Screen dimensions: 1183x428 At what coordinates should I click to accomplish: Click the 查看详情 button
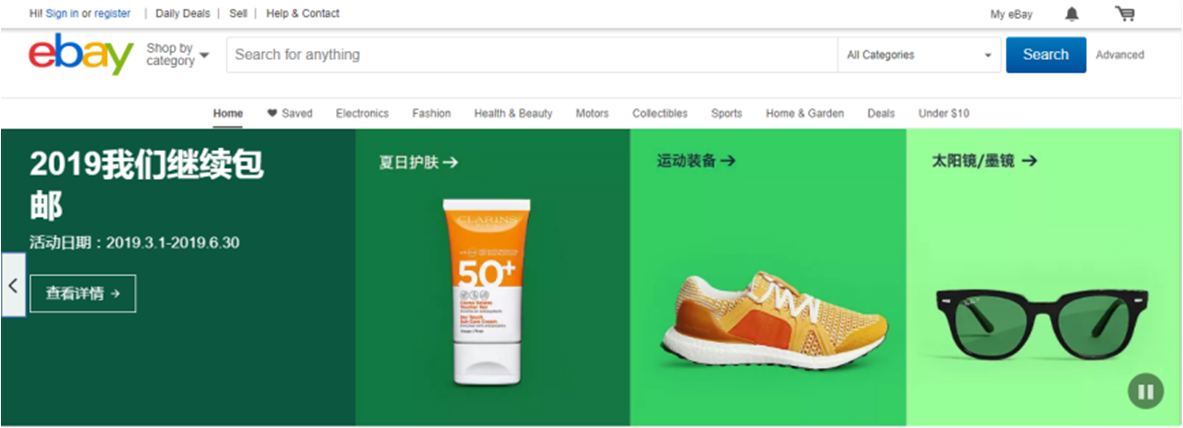tap(83, 293)
